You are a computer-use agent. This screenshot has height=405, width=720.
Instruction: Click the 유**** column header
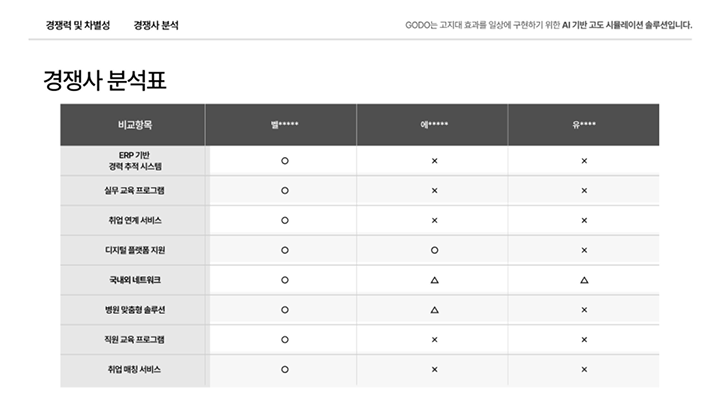(584, 125)
